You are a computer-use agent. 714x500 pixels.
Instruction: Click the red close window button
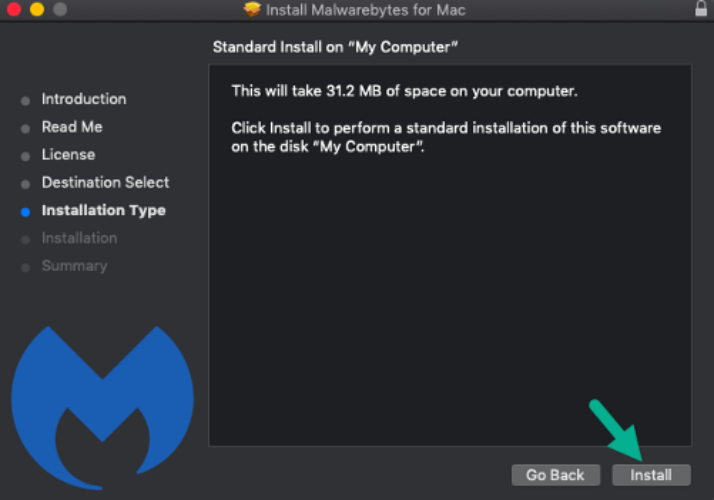tap(14, 9)
